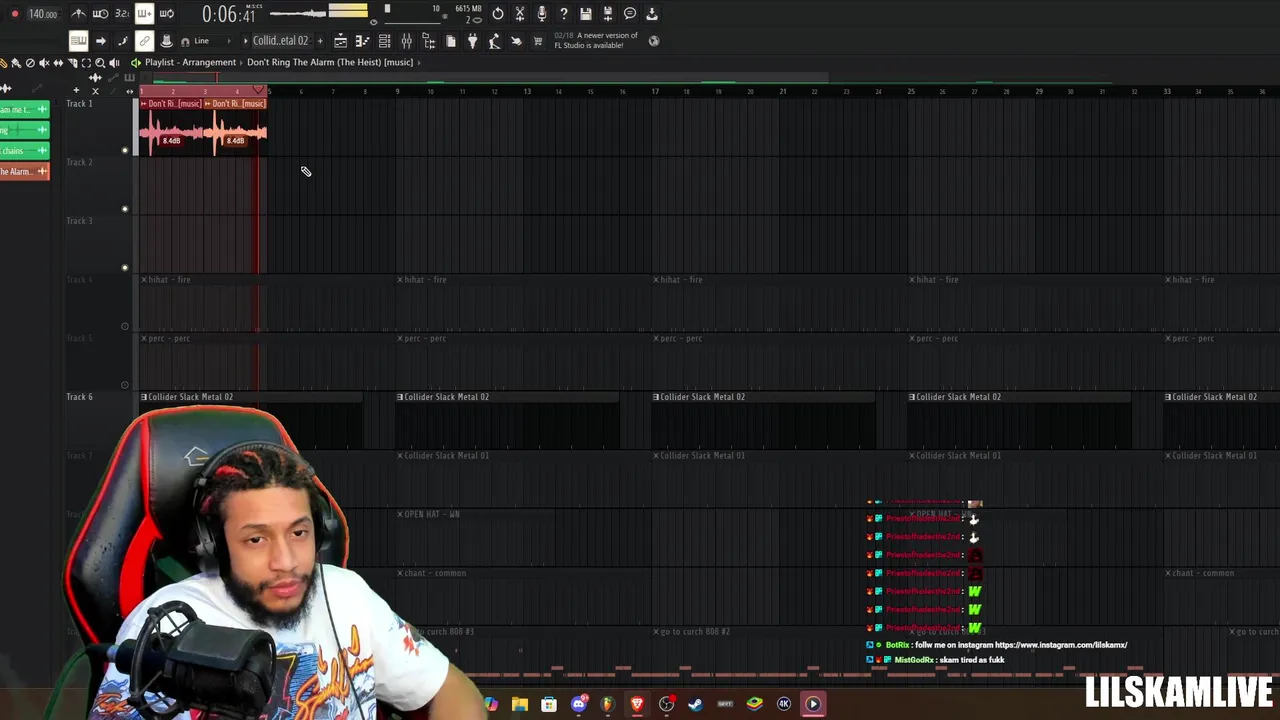Click the plus to add new pattern
The image size is (1280, 720).
(320, 41)
